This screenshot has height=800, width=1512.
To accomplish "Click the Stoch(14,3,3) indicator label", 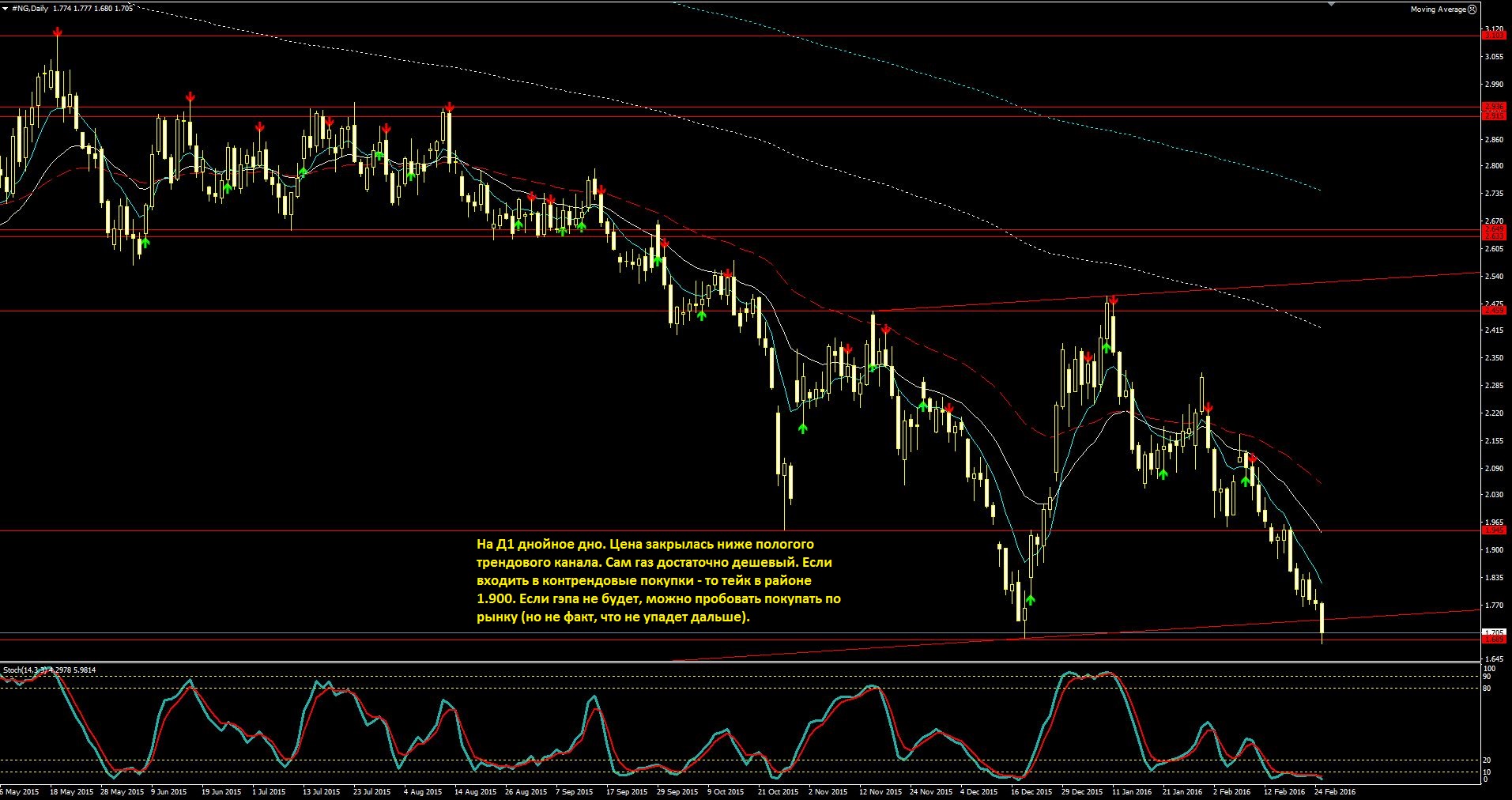I will [x=27, y=670].
